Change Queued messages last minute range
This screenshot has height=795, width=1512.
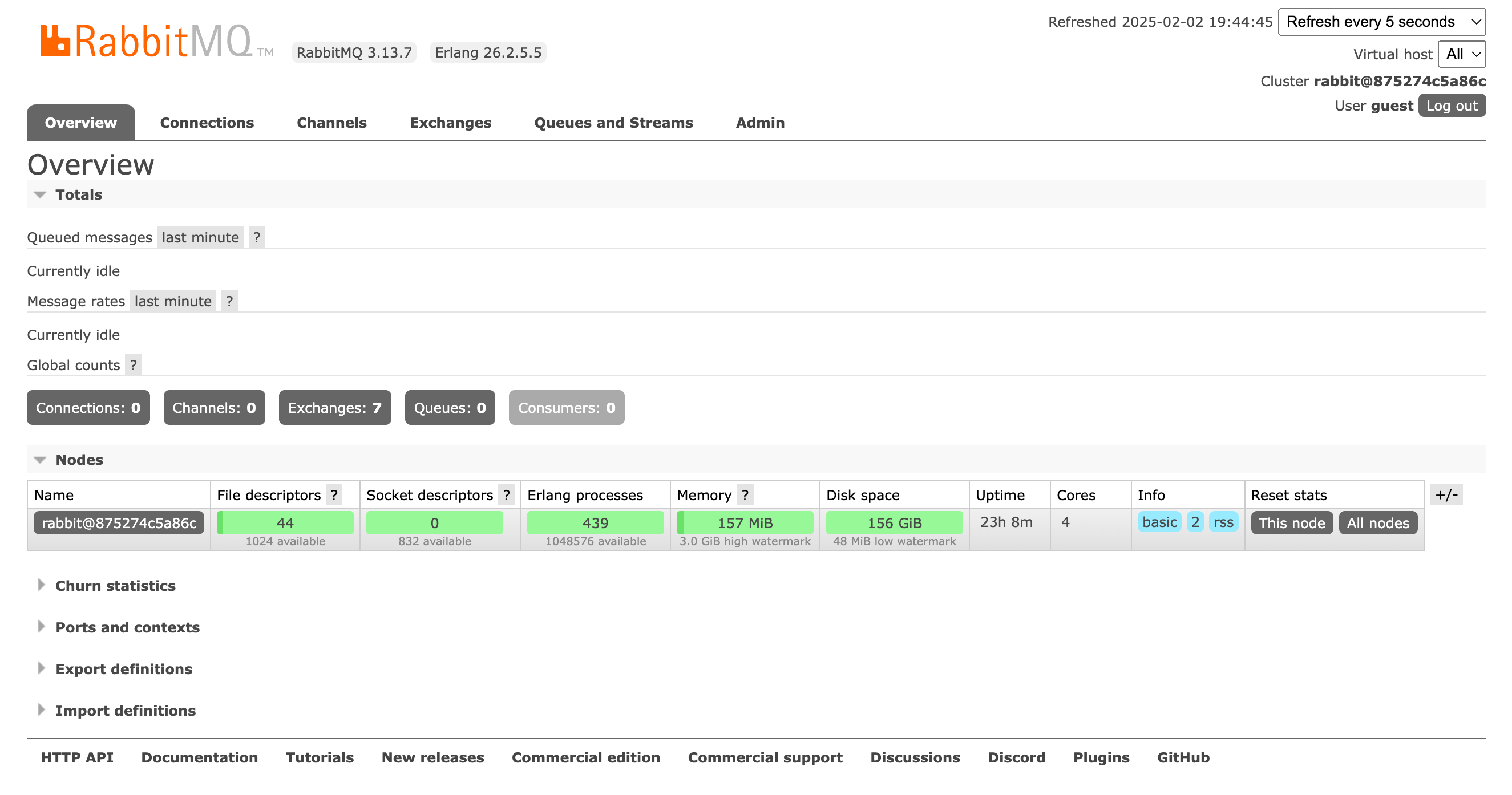coord(200,238)
